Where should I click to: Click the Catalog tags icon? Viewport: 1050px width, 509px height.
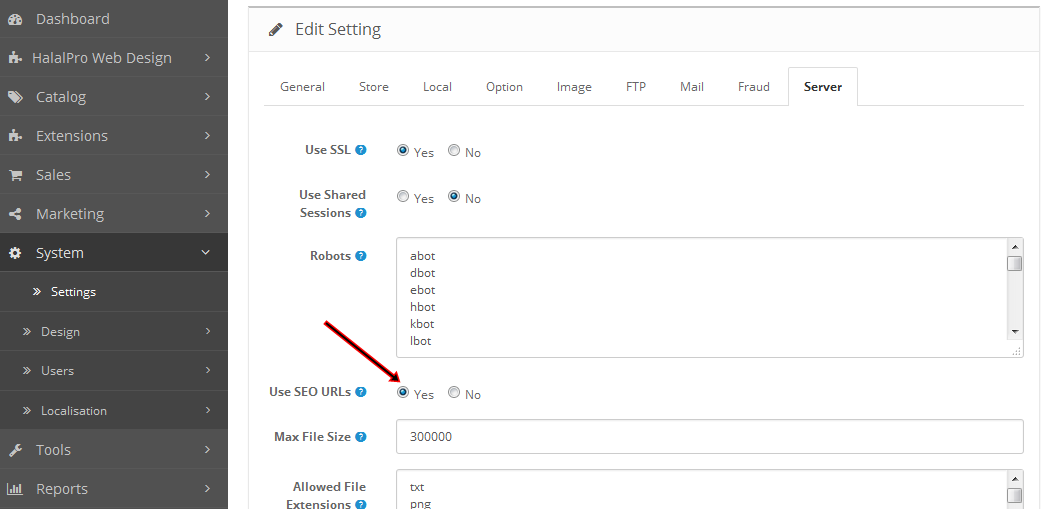[15, 97]
